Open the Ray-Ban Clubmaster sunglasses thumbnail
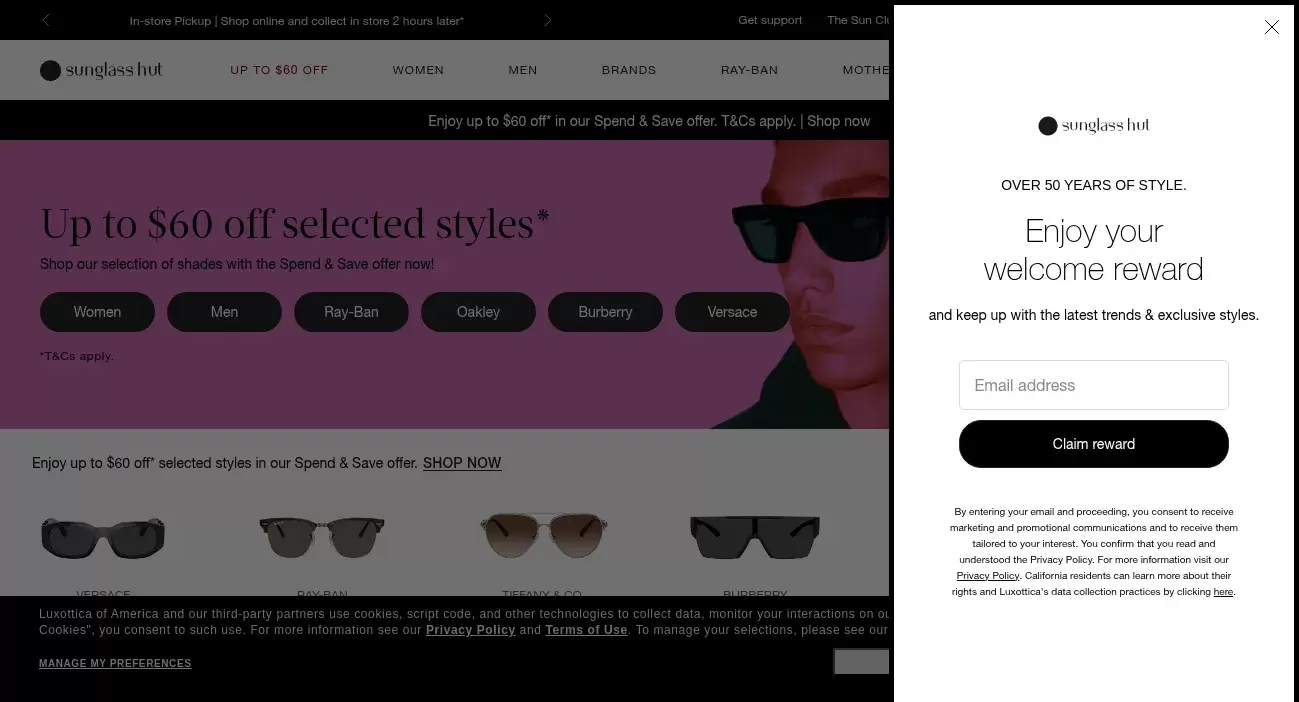The image size is (1299, 702). click(x=322, y=538)
